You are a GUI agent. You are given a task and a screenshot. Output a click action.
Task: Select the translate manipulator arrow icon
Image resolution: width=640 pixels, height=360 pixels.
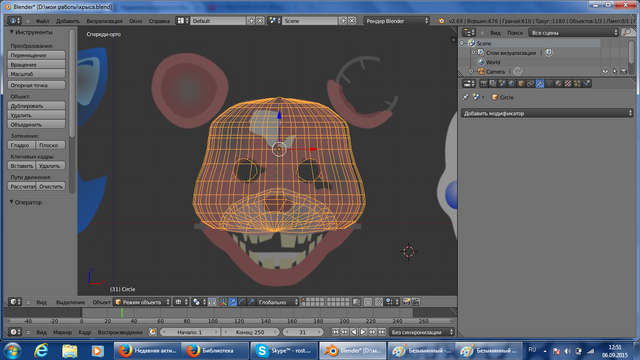coord(233,302)
